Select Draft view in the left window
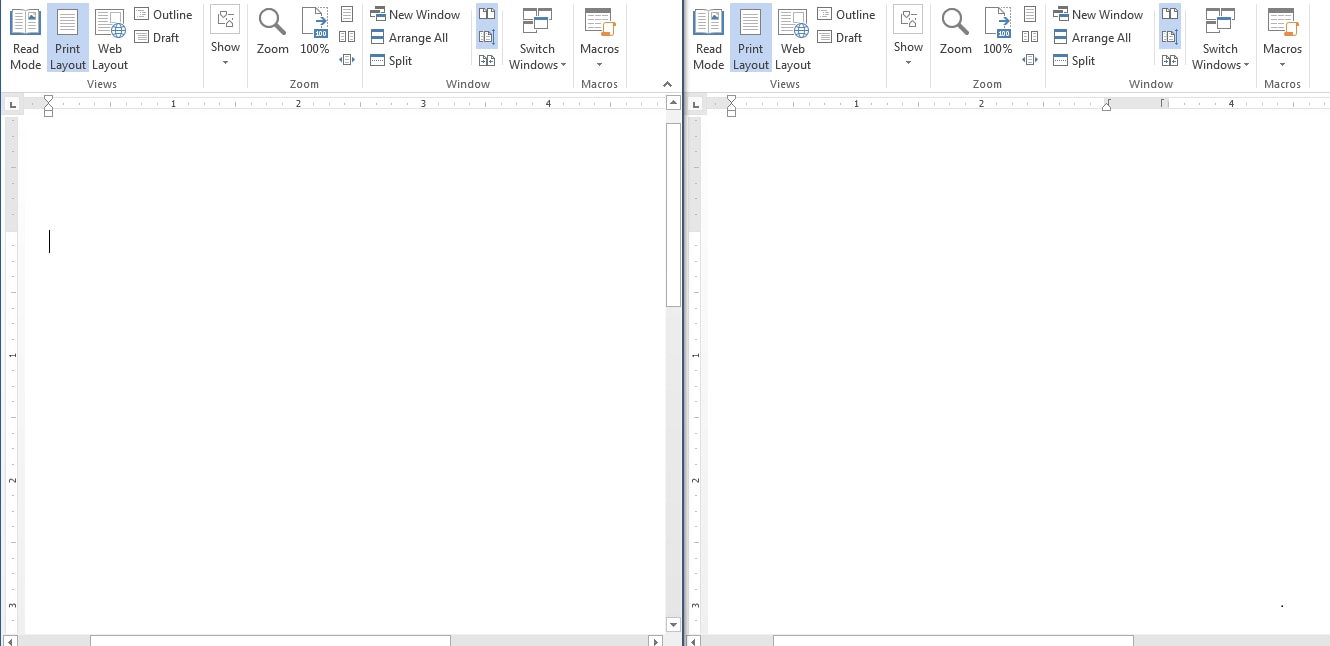The height and width of the screenshot is (646, 1330). (x=157, y=37)
